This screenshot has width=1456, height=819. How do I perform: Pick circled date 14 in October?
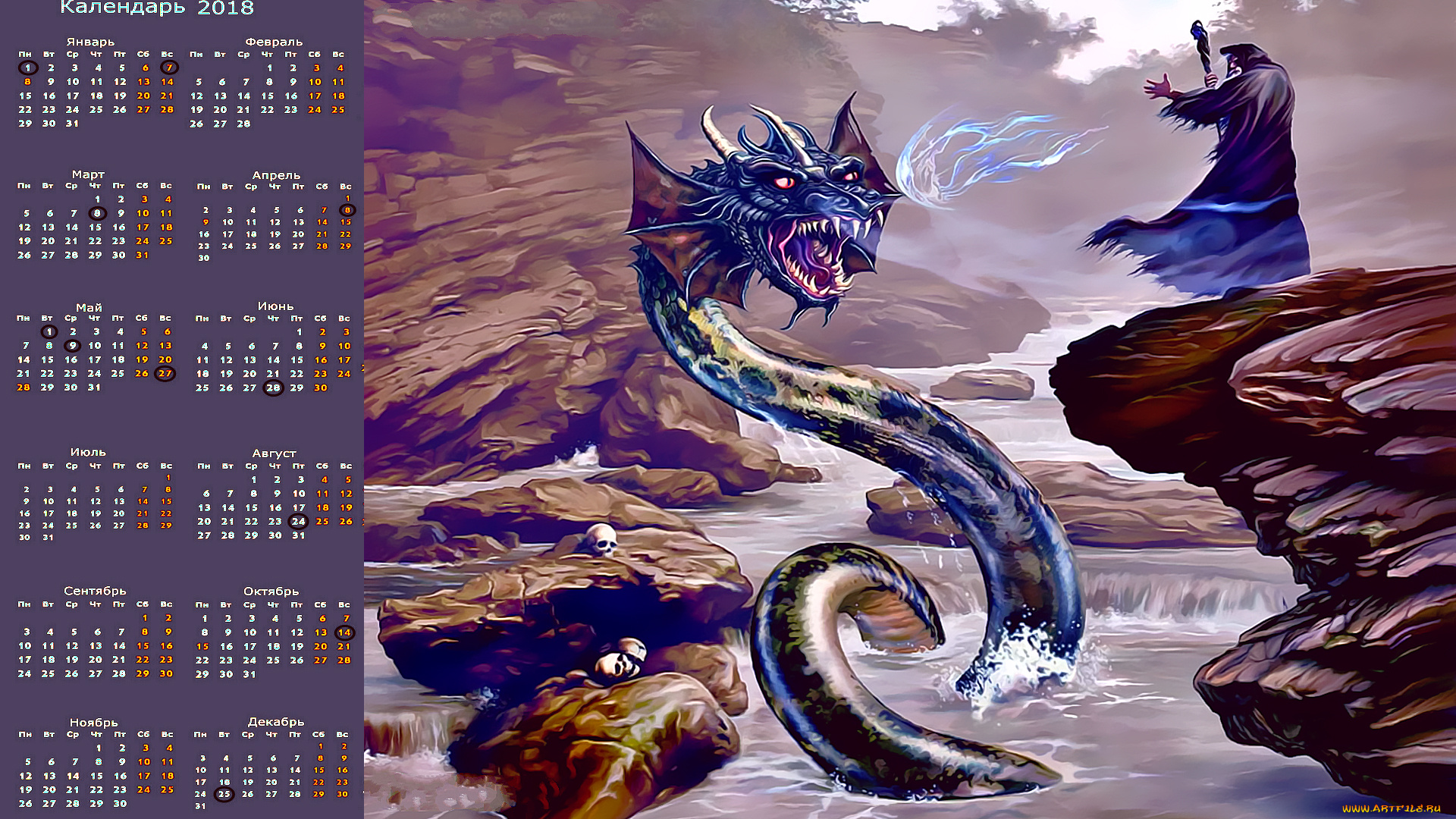344,632
